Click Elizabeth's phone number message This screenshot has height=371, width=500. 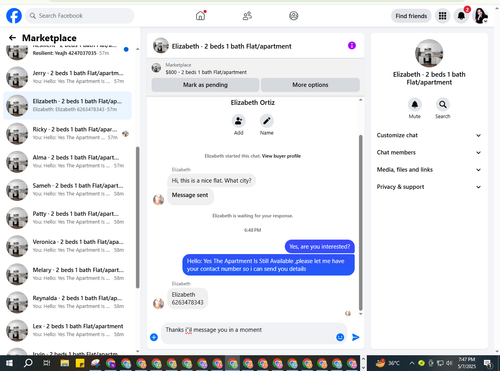(x=187, y=299)
